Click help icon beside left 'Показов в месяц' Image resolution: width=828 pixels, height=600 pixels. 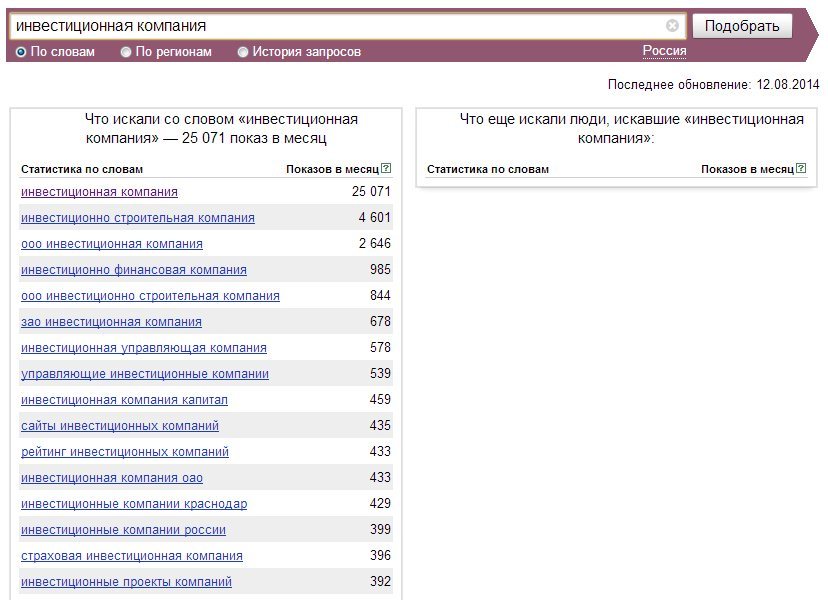click(x=386, y=169)
